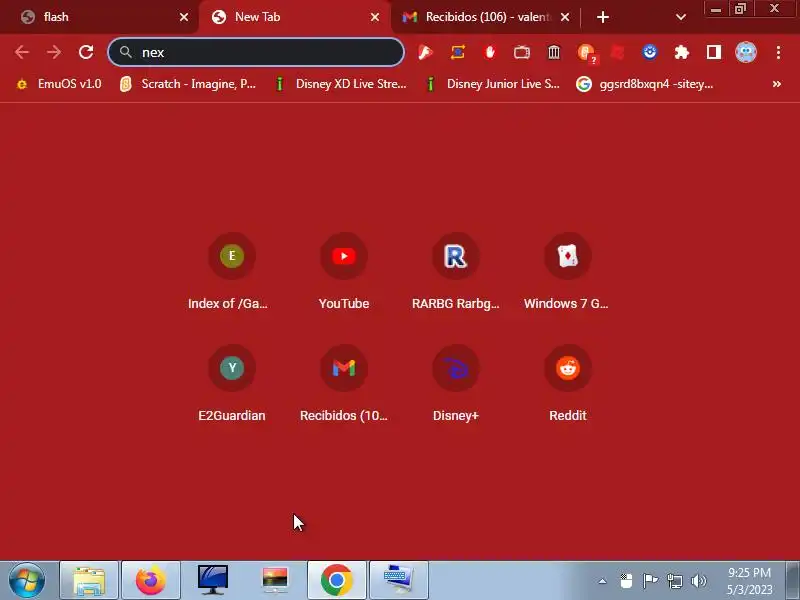The image size is (800, 600).
Task: Open the Recibidos Gmail shortcut tile
Action: click(344, 384)
